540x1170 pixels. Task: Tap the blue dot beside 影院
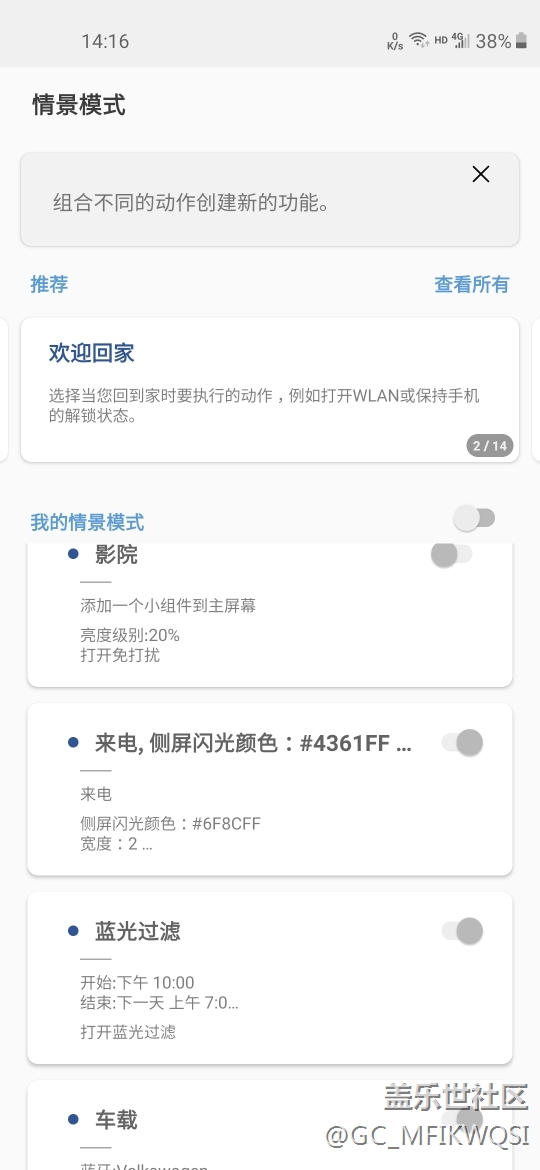tap(73, 554)
